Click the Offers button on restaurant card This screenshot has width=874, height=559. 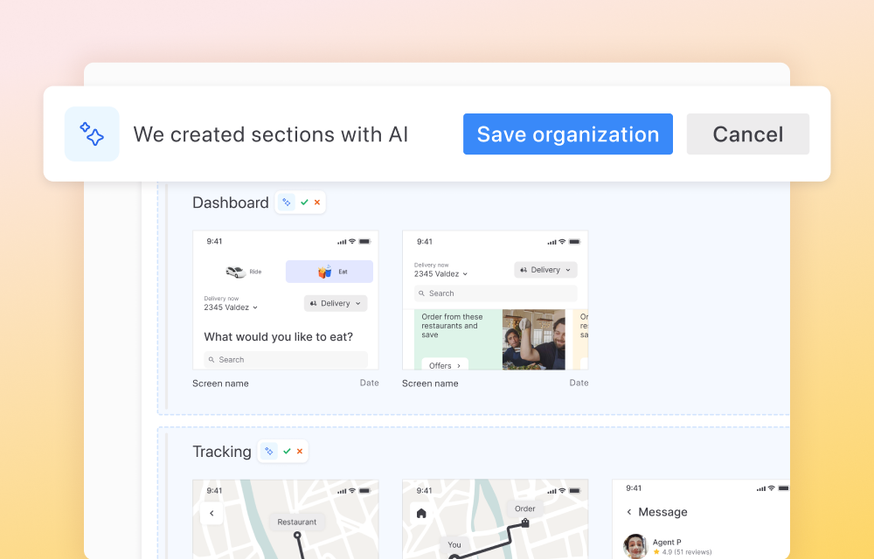[445, 366]
